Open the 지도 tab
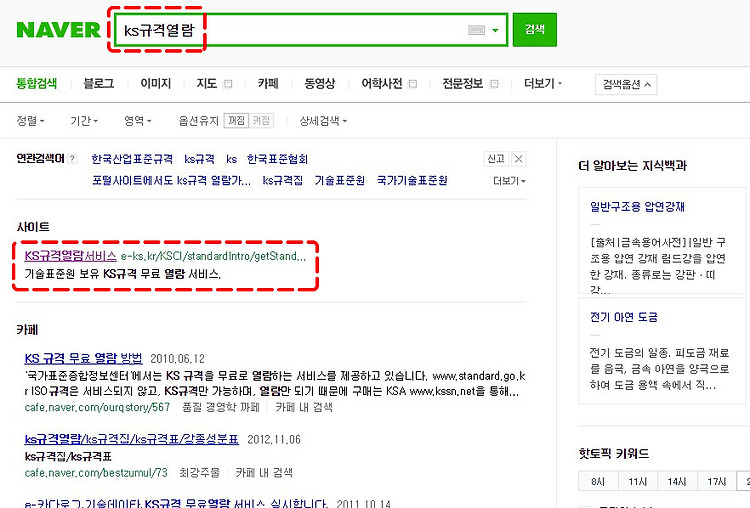750x508 pixels. click(207, 84)
